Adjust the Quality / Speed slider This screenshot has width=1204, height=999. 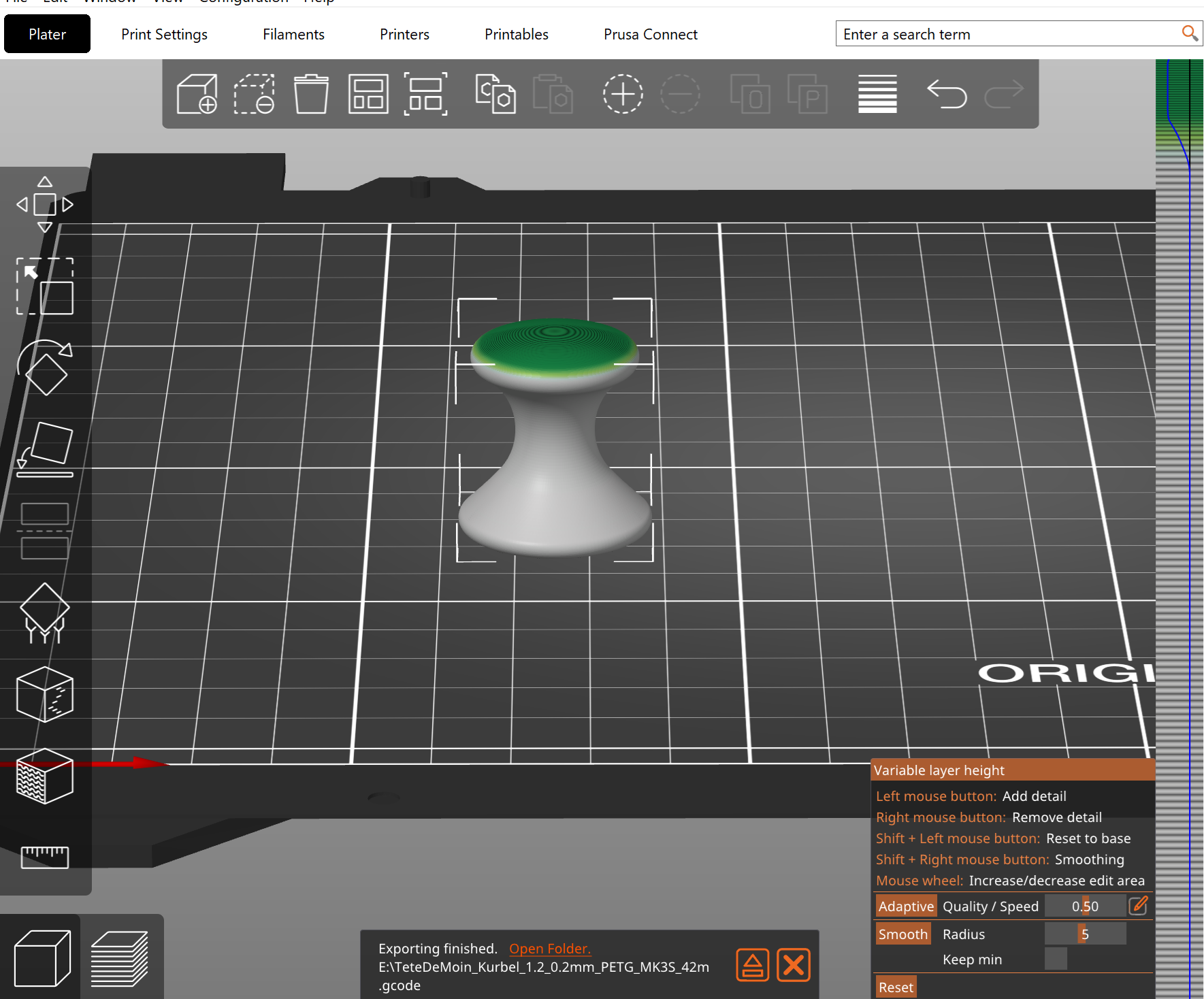[1086, 906]
